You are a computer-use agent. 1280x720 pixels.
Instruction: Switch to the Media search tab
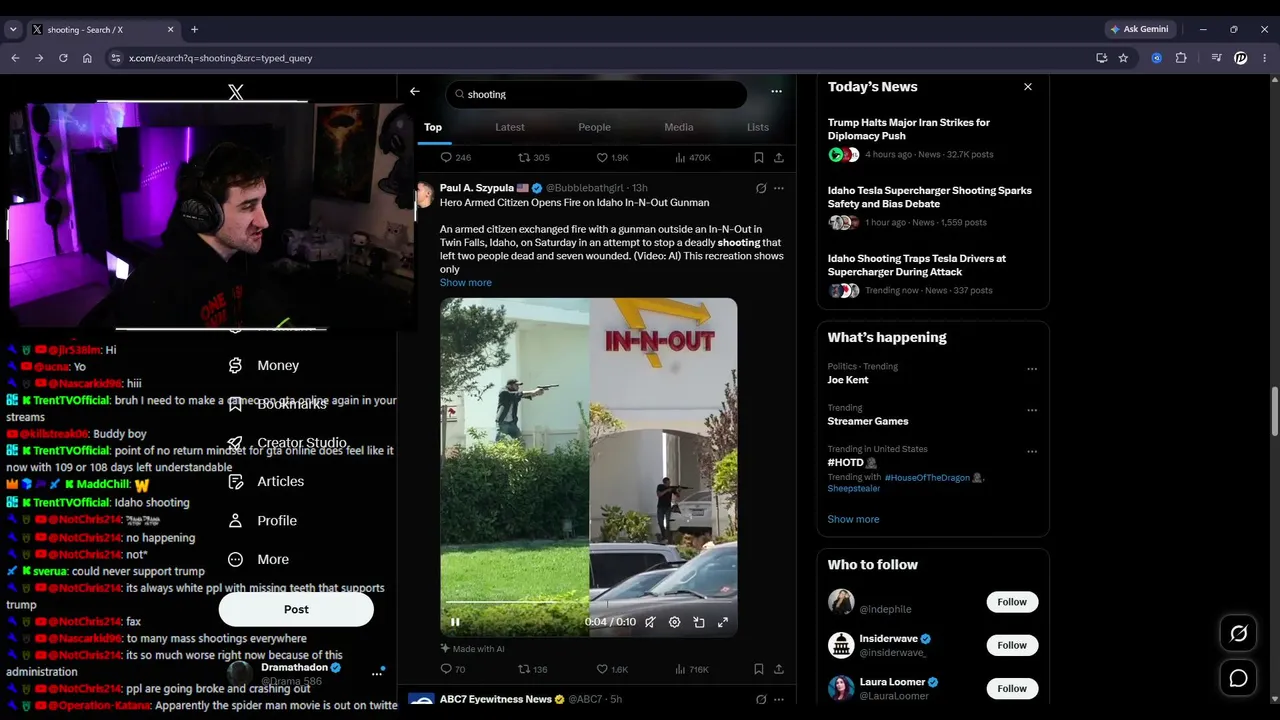[x=679, y=127]
